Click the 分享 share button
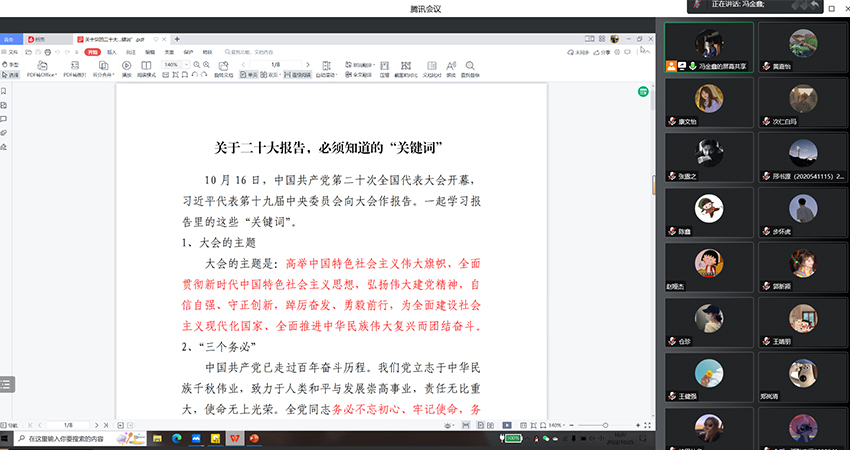850x450 pixels. click(x=604, y=51)
